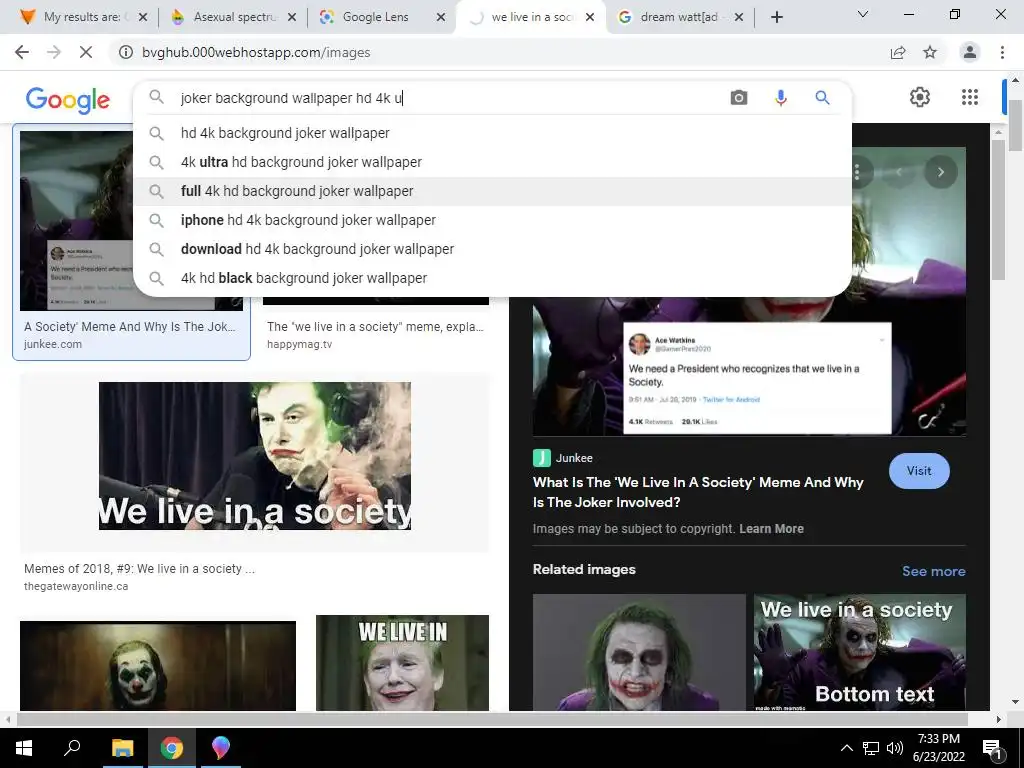
Task: View site information icon
Action: click(125, 52)
